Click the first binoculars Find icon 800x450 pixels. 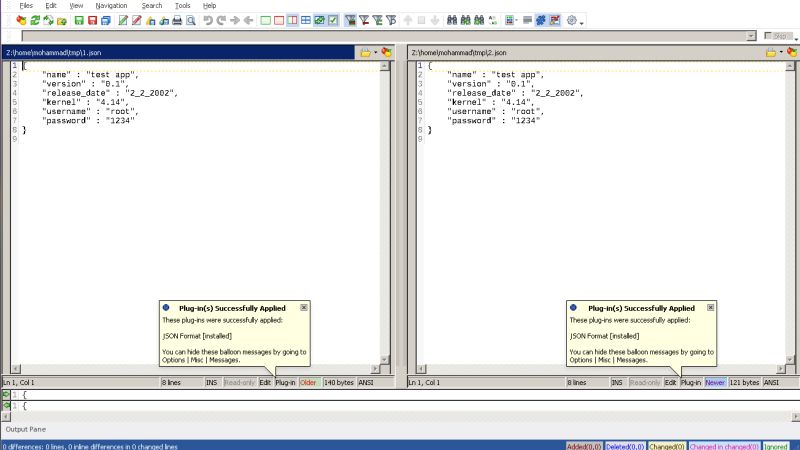(x=452, y=20)
